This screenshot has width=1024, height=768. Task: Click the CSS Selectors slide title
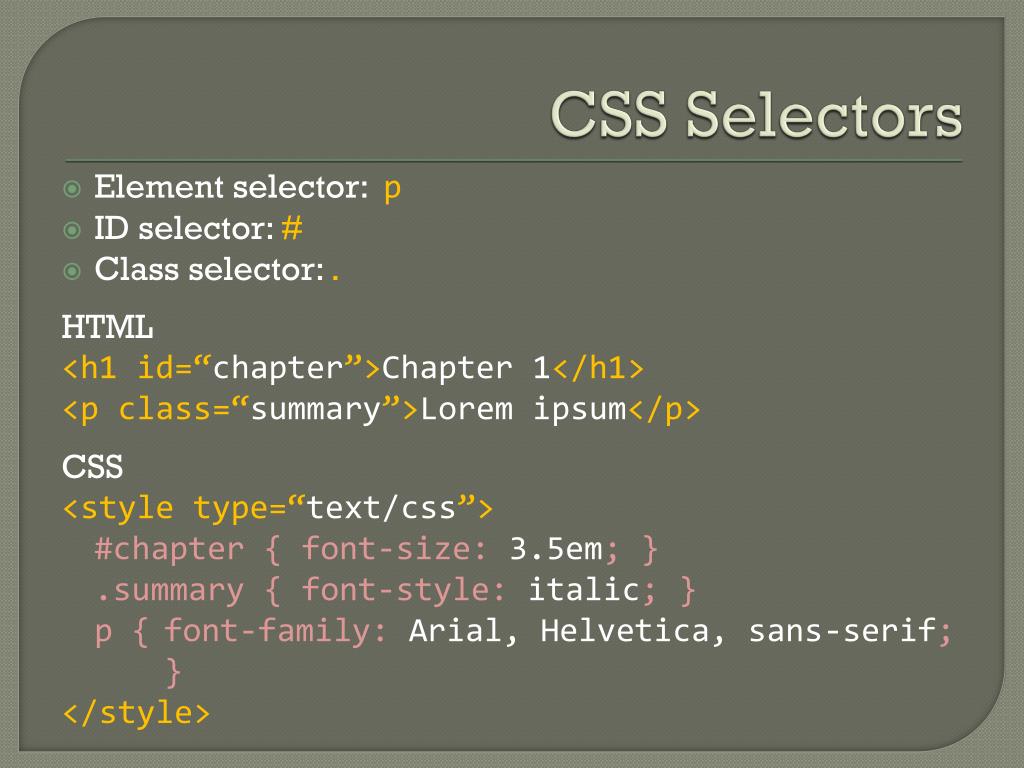point(756,114)
